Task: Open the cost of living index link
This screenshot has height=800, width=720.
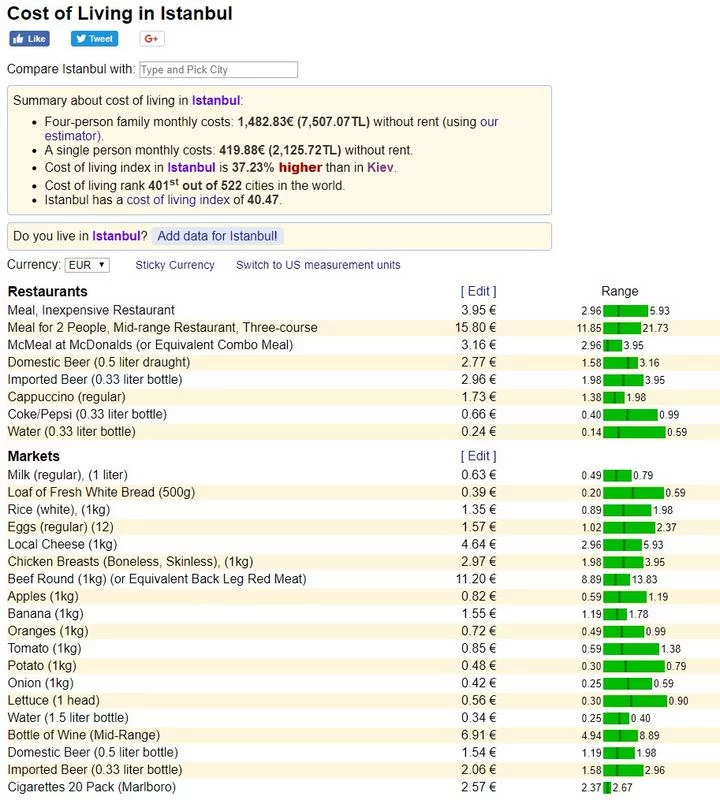Action: click(x=178, y=200)
